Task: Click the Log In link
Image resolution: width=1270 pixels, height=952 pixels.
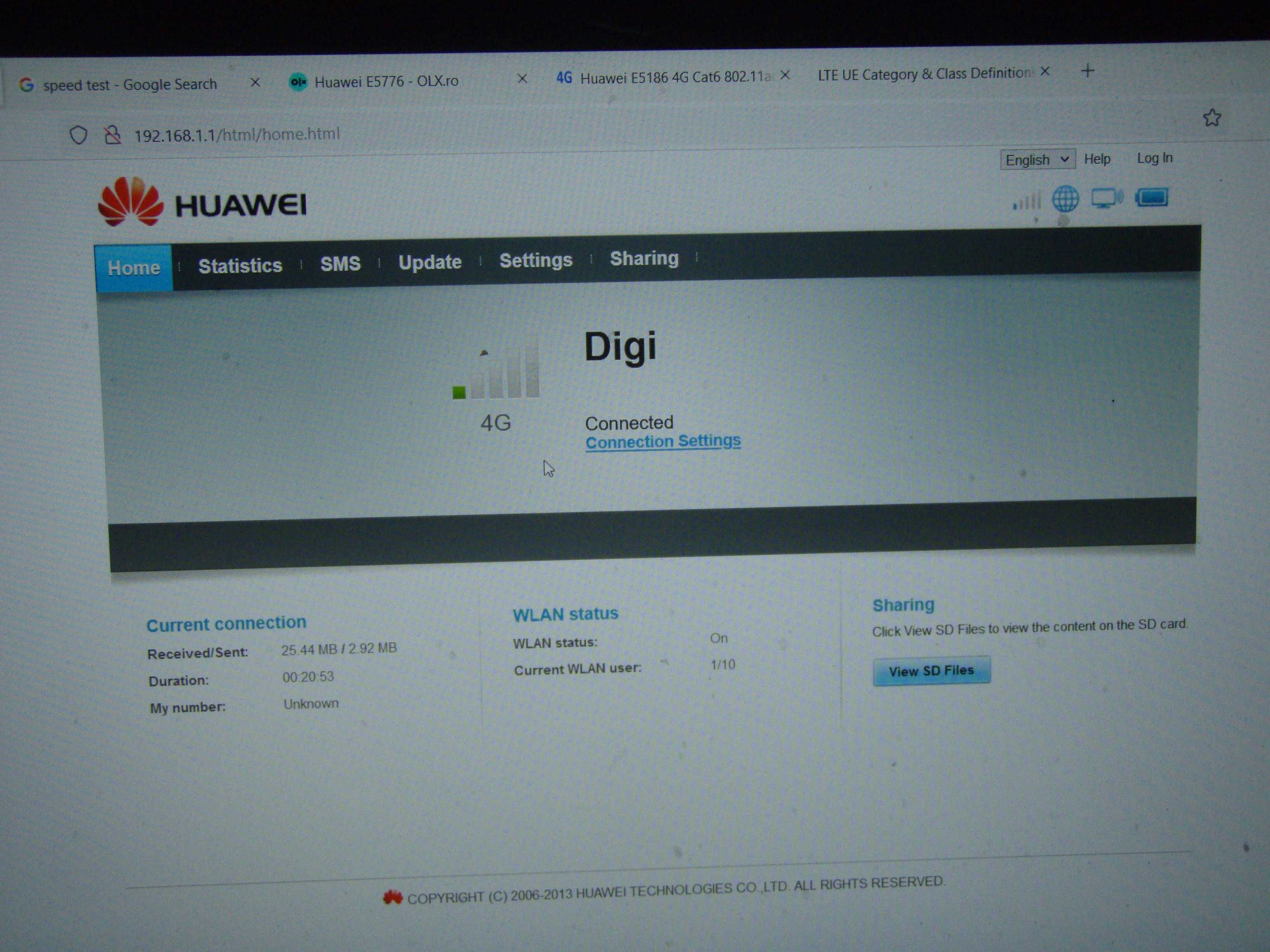Action: tap(1155, 158)
